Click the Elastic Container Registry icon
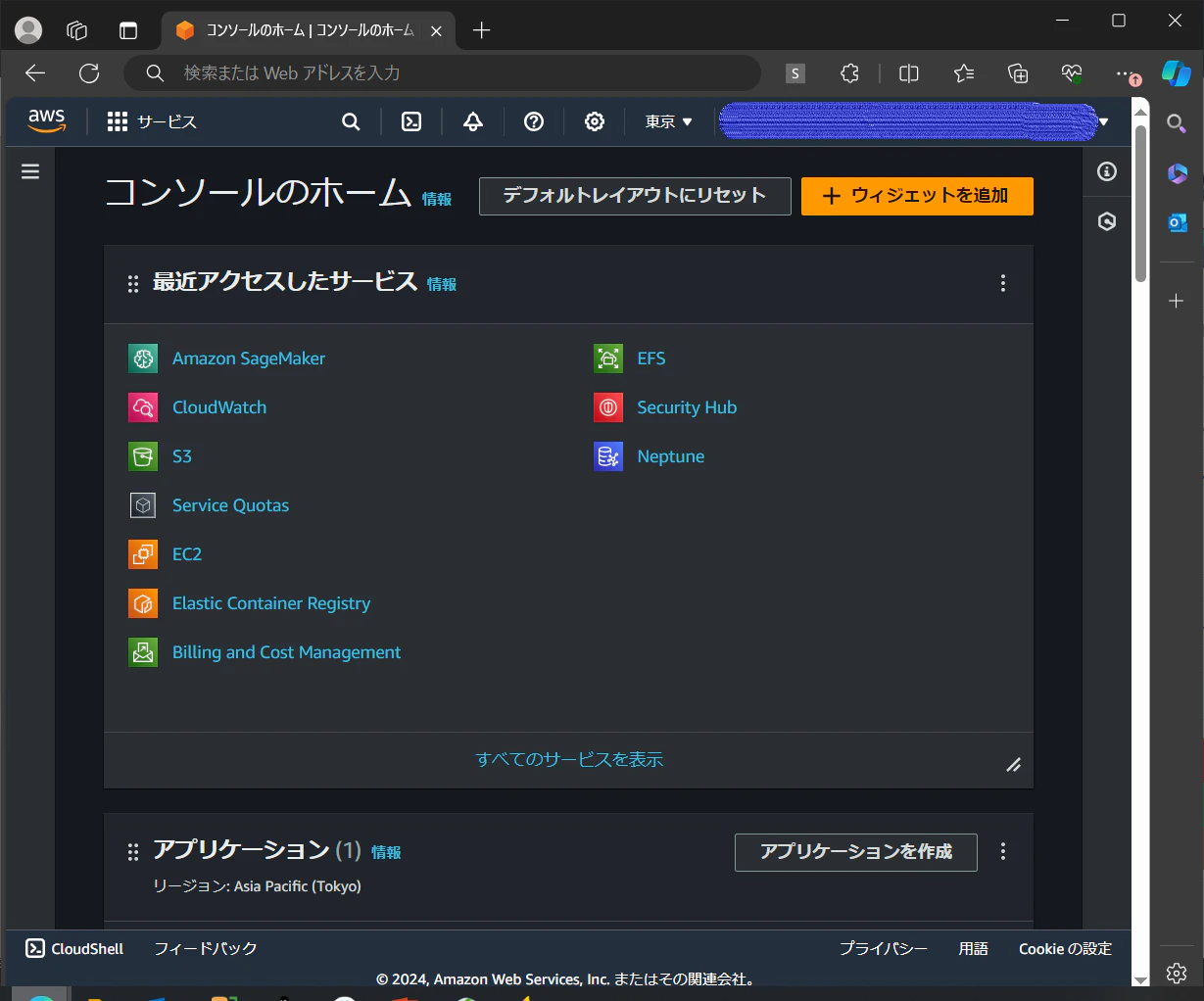 (143, 603)
